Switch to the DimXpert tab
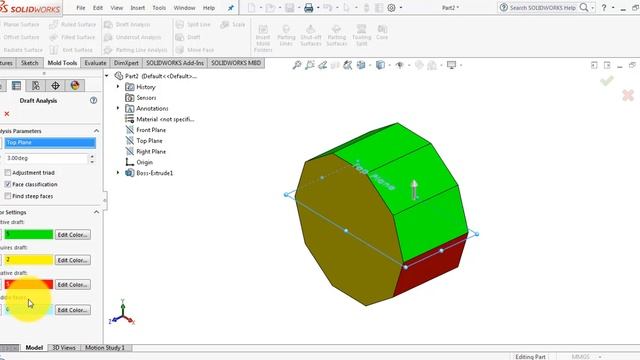 tap(126, 63)
